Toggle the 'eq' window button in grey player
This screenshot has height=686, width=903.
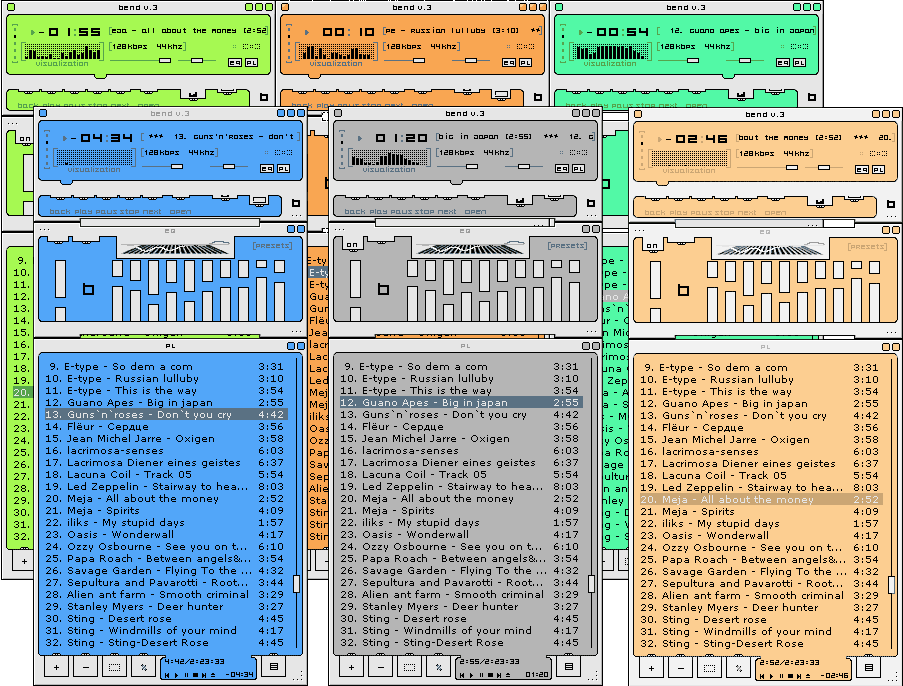[561, 168]
